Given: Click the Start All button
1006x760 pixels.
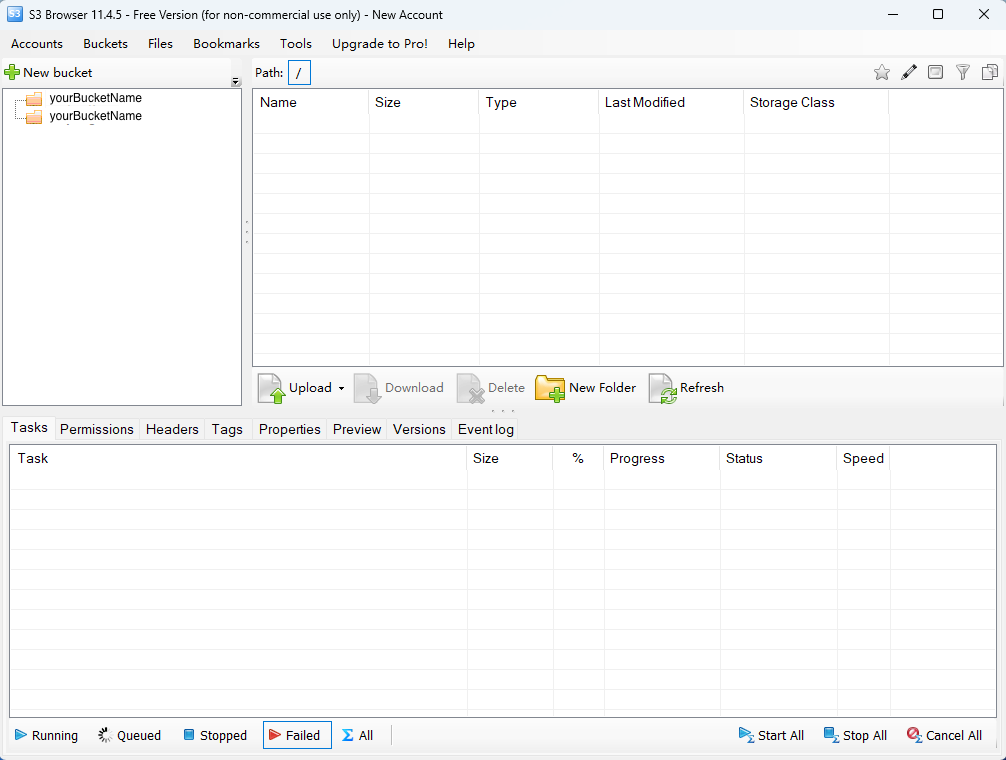Looking at the screenshot, I should point(771,736).
